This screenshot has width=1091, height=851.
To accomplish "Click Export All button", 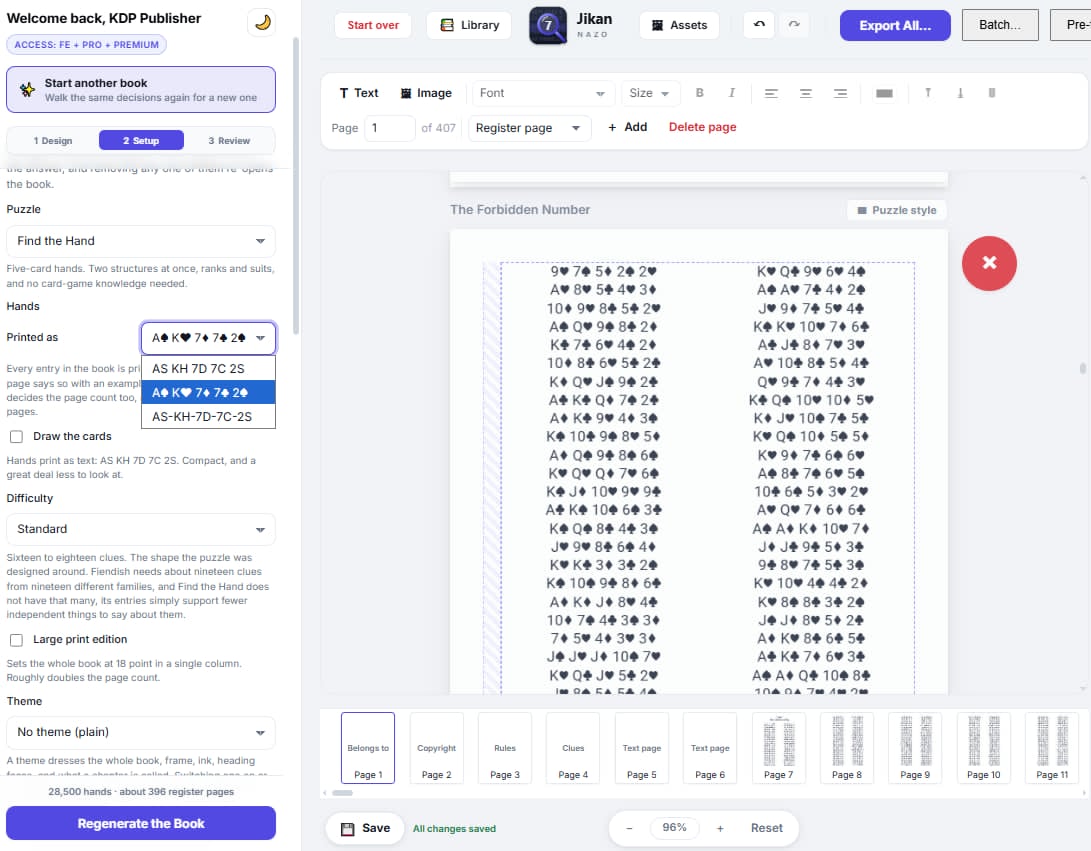I will [895, 25].
